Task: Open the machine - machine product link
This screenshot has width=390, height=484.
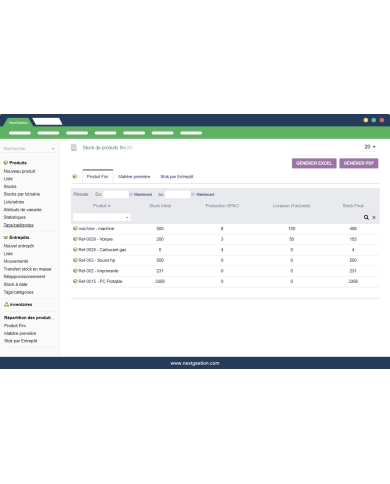Action: pos(96,228)
